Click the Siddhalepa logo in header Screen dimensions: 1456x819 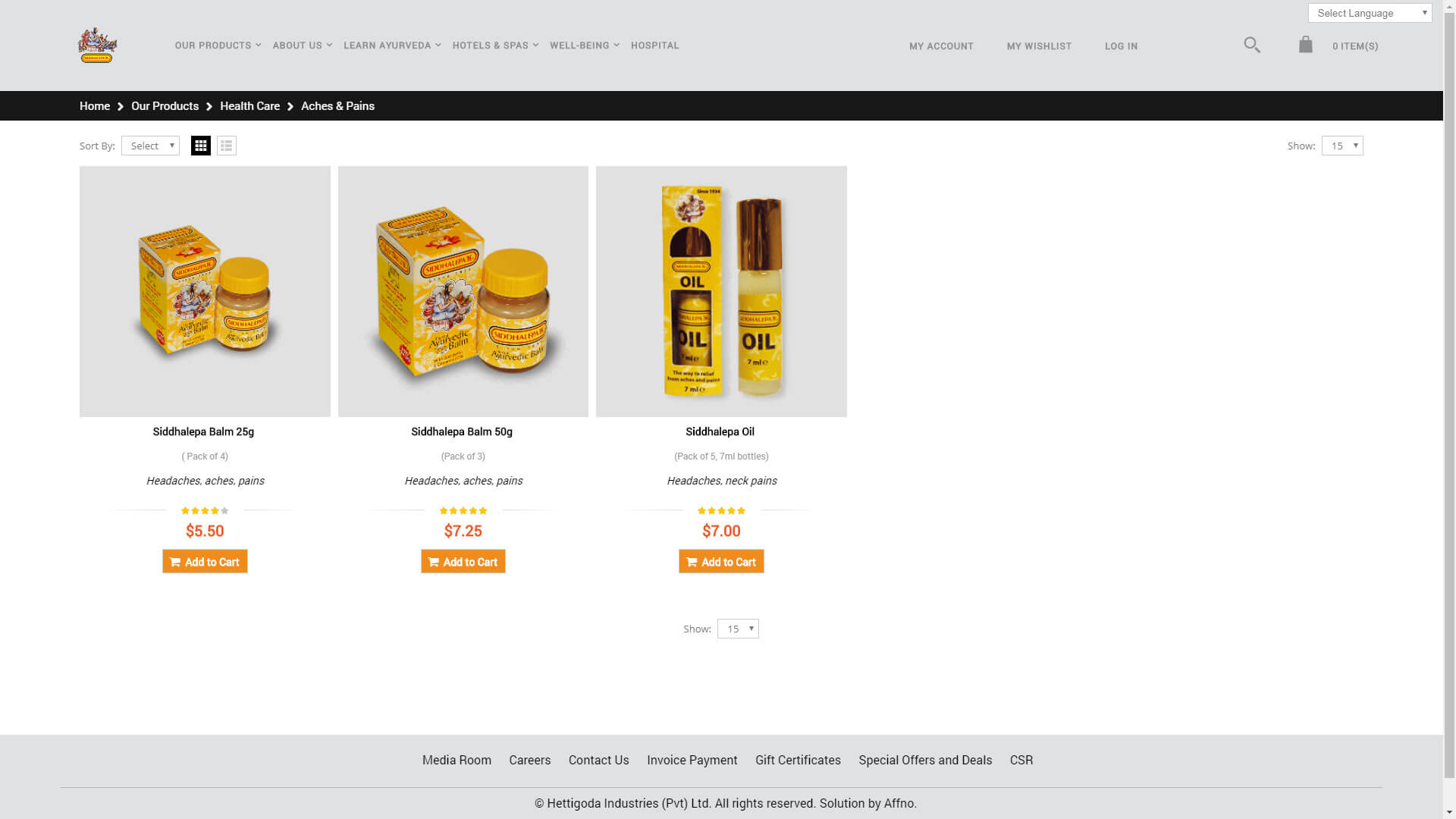pos(97,45)
